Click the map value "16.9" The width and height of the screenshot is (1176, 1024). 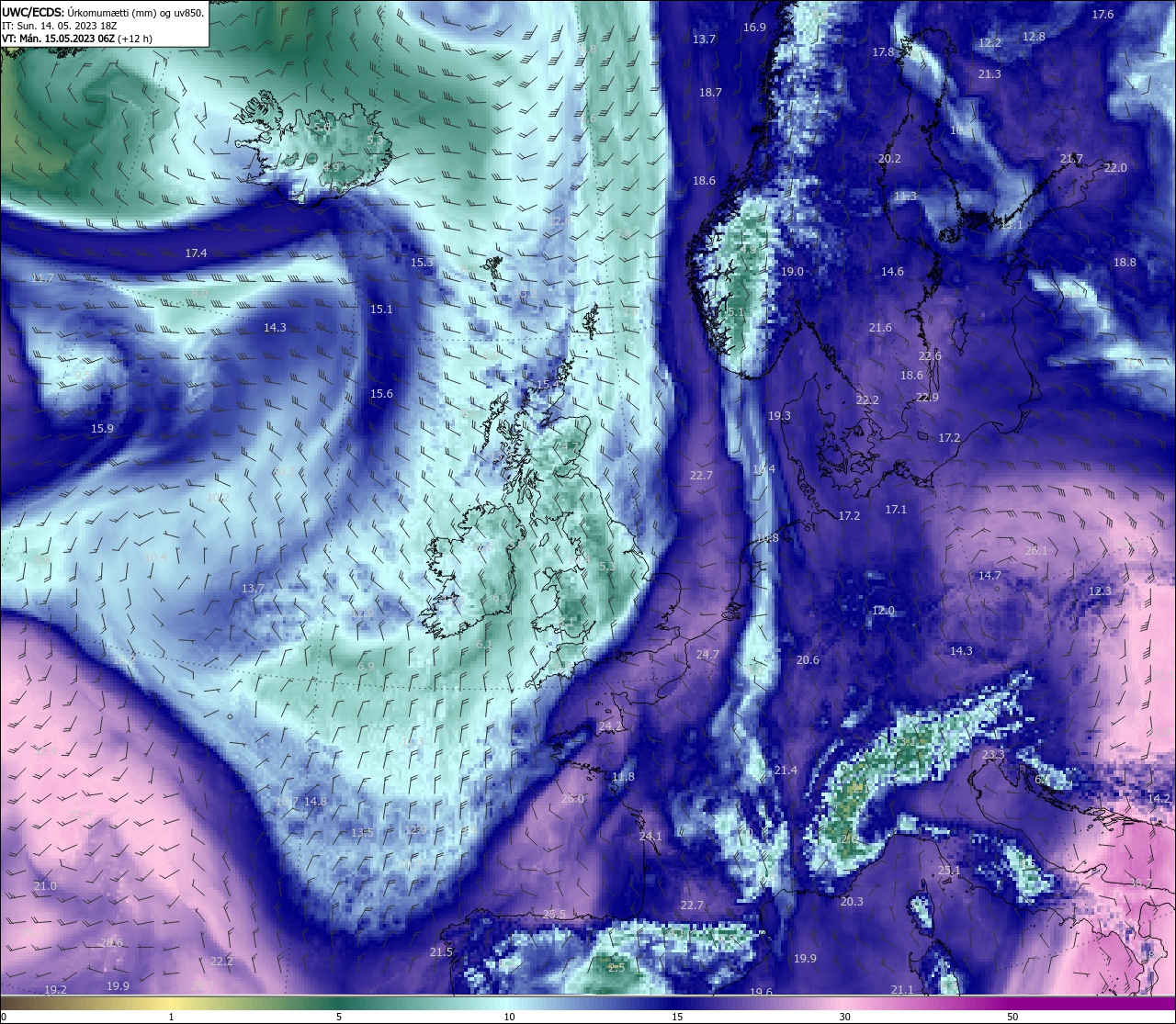(754, 27)
